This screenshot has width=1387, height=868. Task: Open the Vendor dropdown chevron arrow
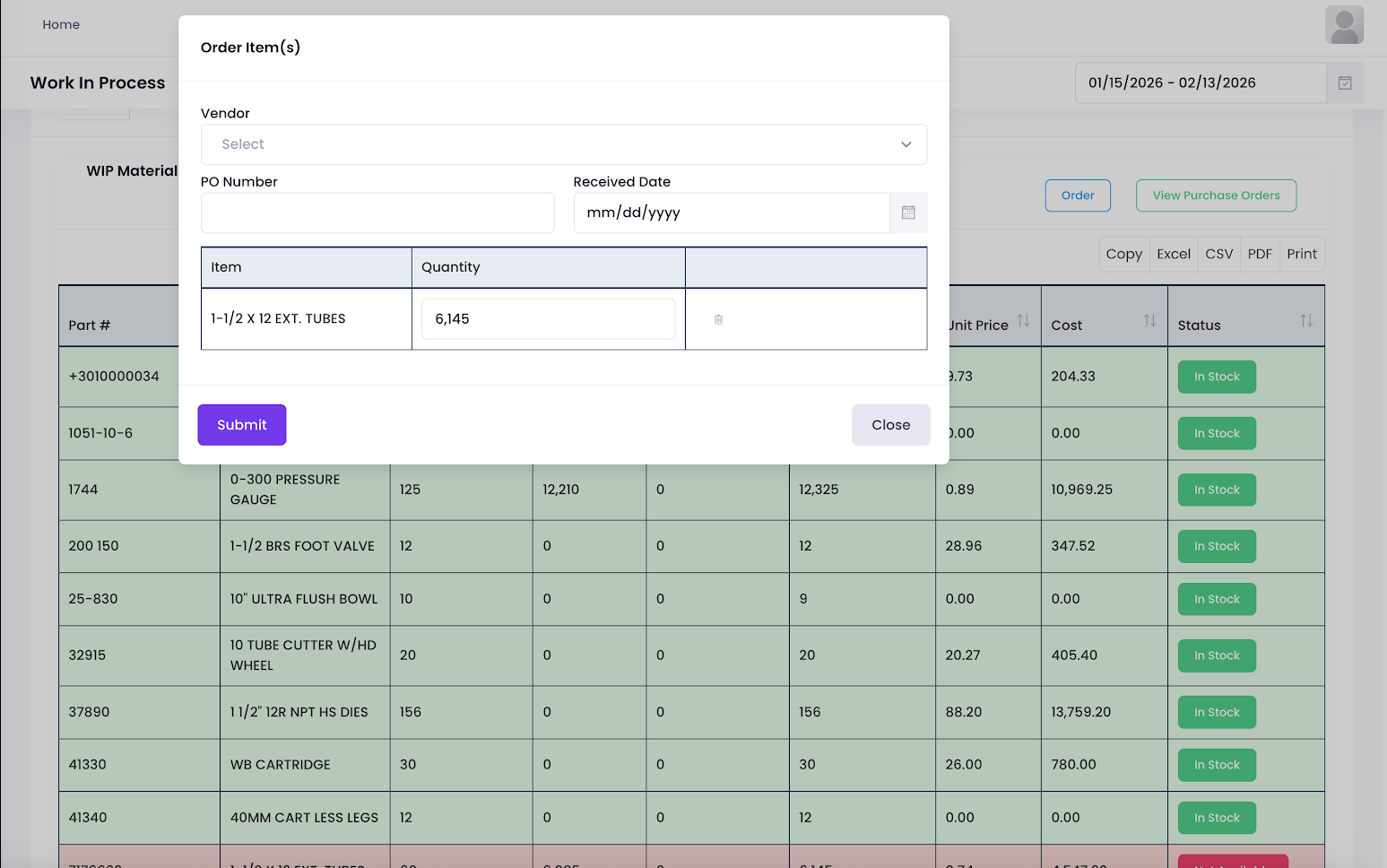(x=906, y=144)
